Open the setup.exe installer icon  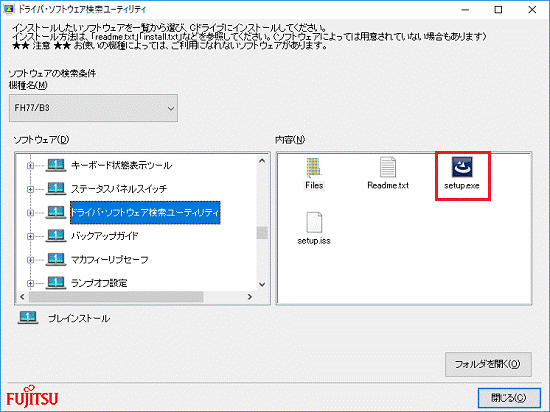click(x=462, y=167)
